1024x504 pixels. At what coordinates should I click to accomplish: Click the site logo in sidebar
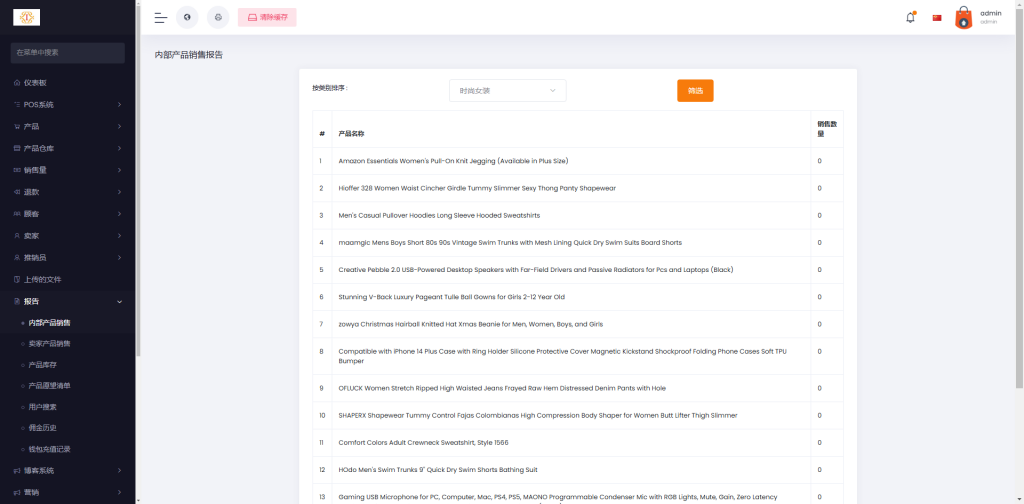26,17
